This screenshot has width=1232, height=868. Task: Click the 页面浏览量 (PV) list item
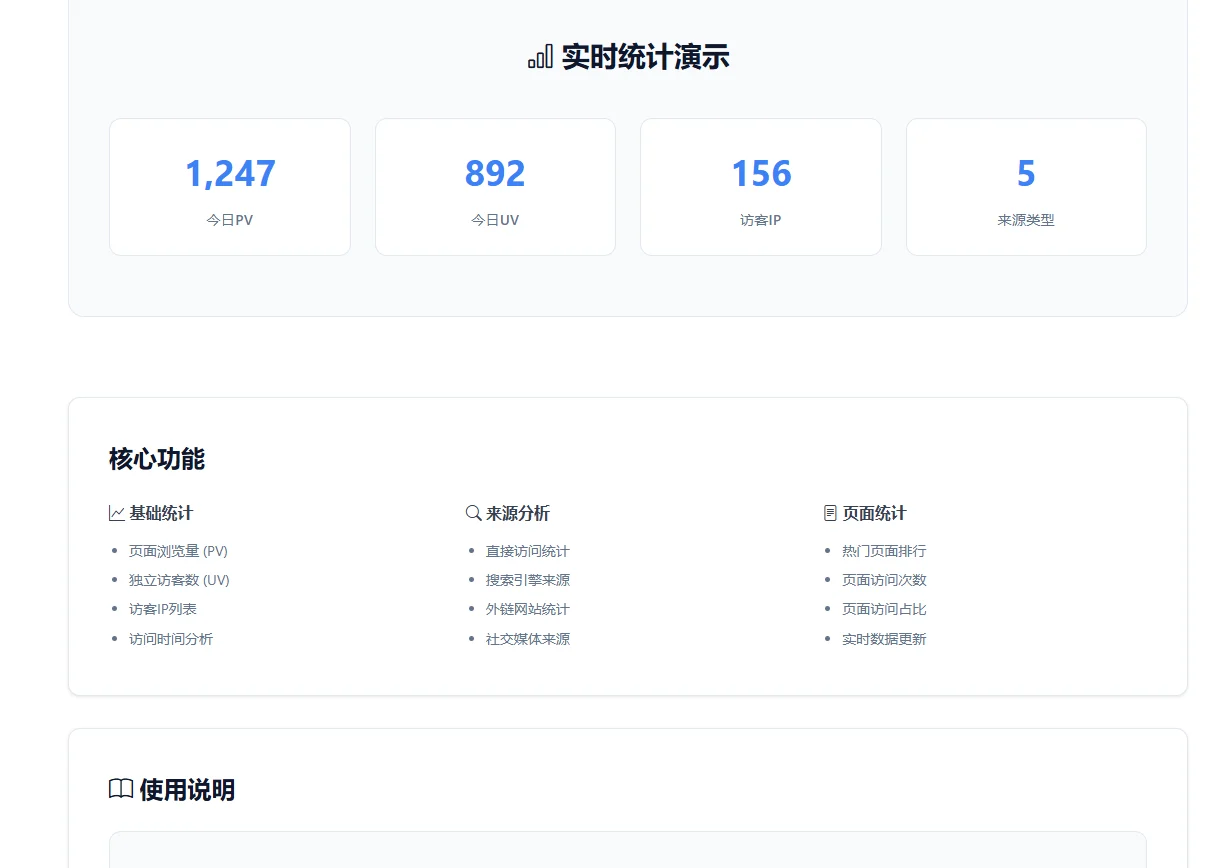(x=178, y=551)
